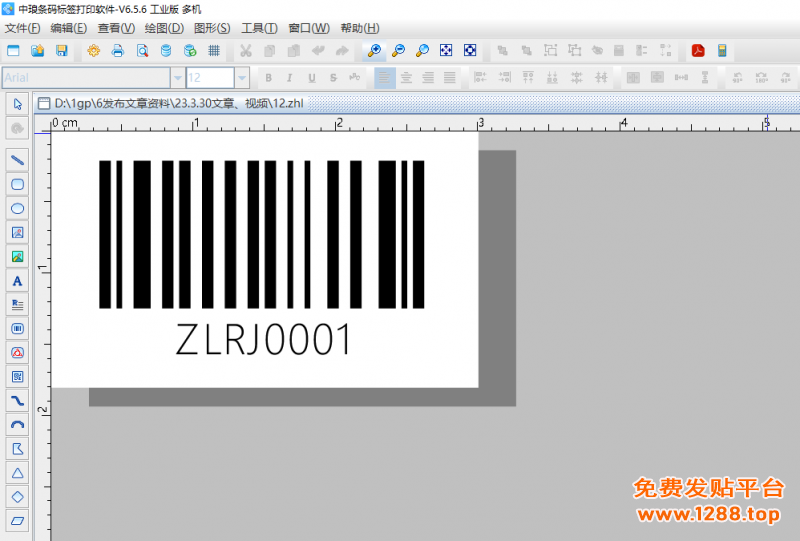The width and height of the screenshot is (800, 541).
Task: Open print preview icon
Action: coord(142,51)
